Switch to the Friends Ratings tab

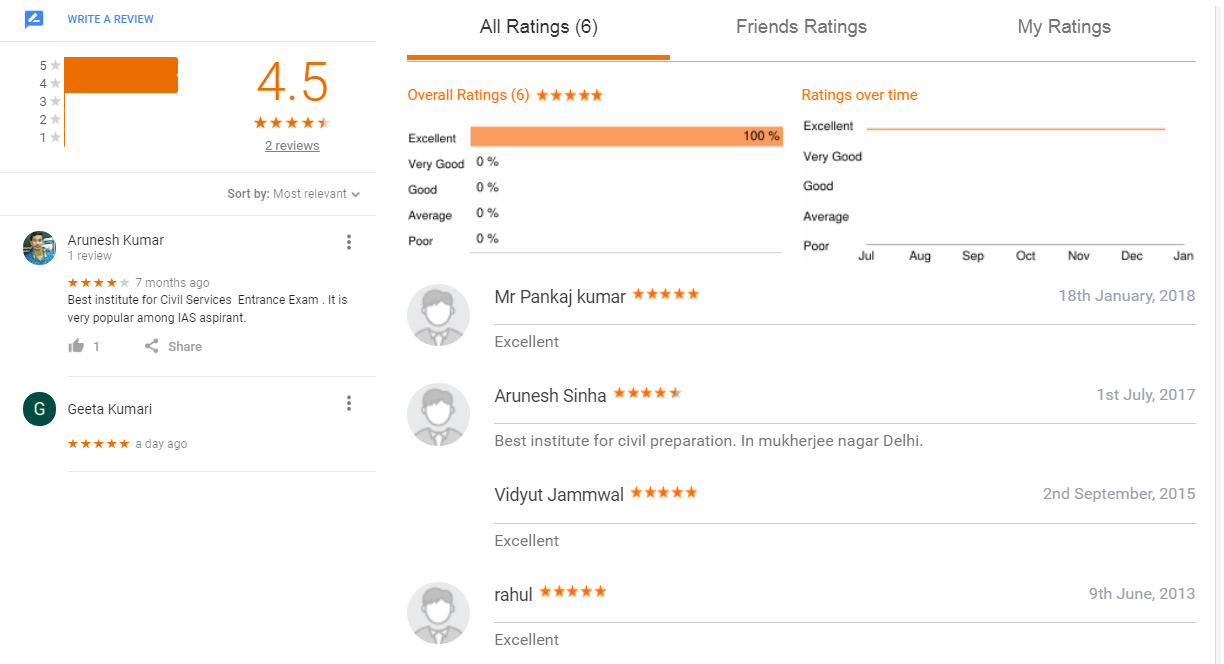click(801, 27)
